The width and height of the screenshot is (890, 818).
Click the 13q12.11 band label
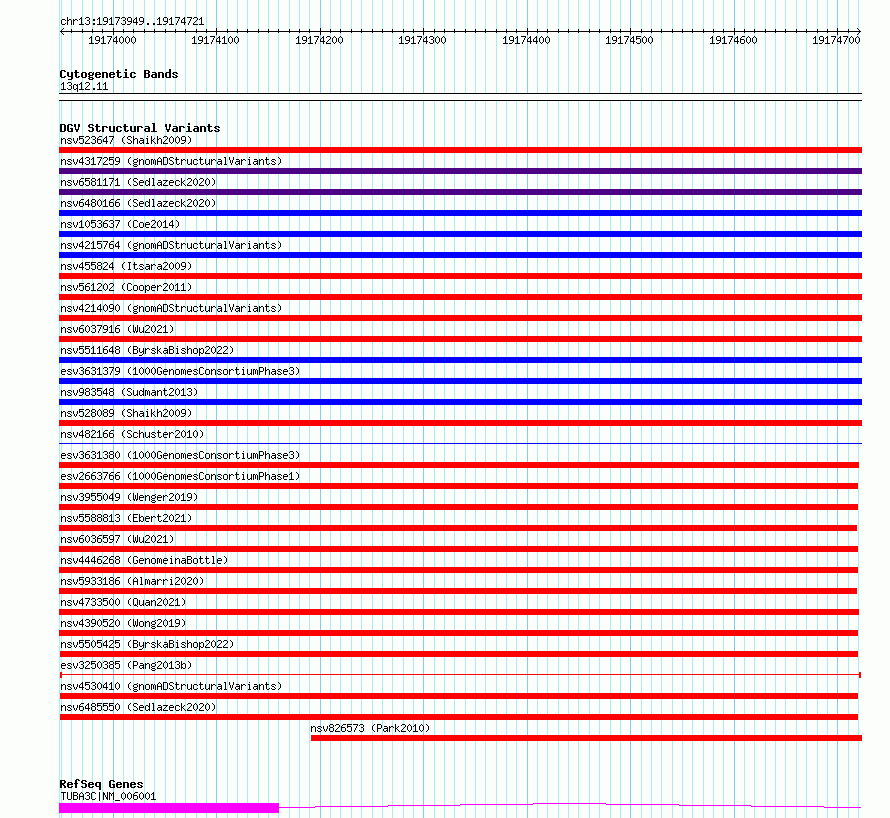coord(84,86)
